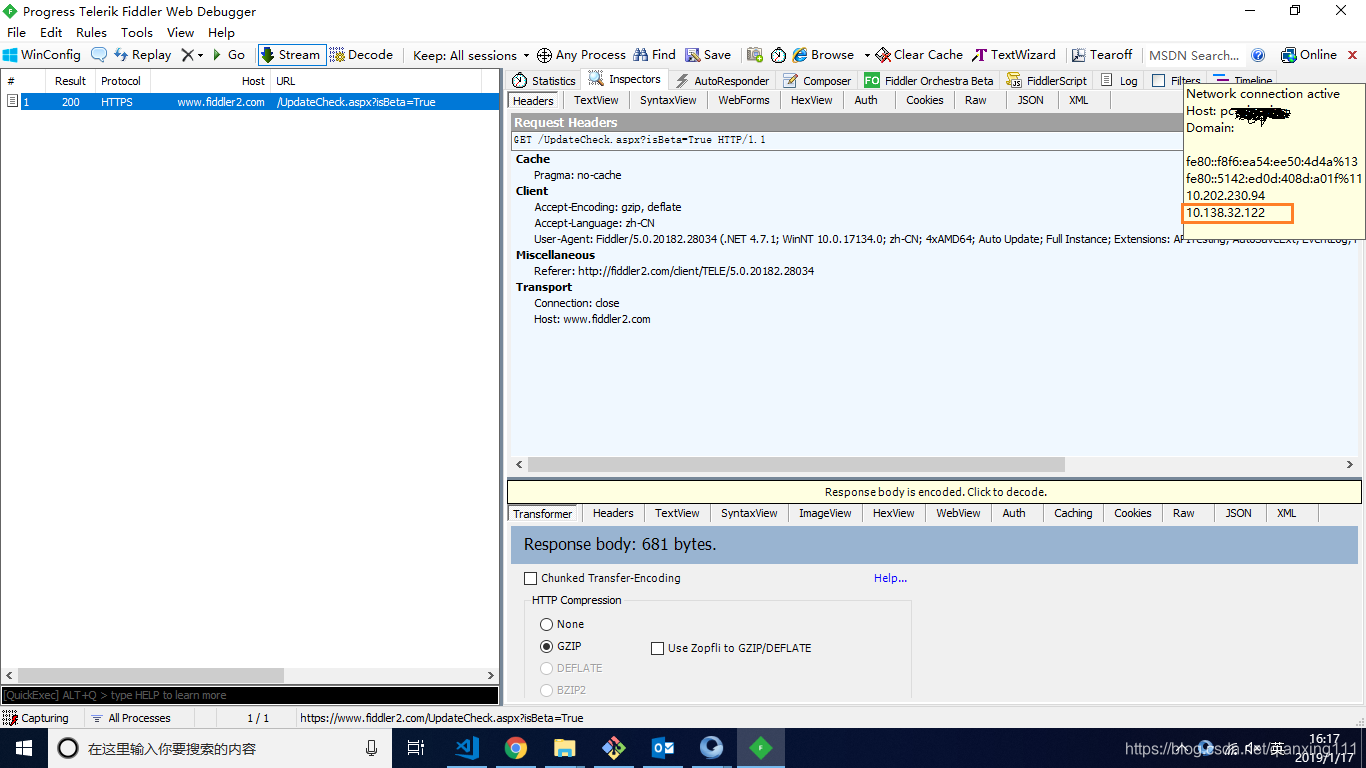1366x768 pixels.
Task: Open File Explorer from taskbar
Action: pyautogui.click(x=565, y=748)
